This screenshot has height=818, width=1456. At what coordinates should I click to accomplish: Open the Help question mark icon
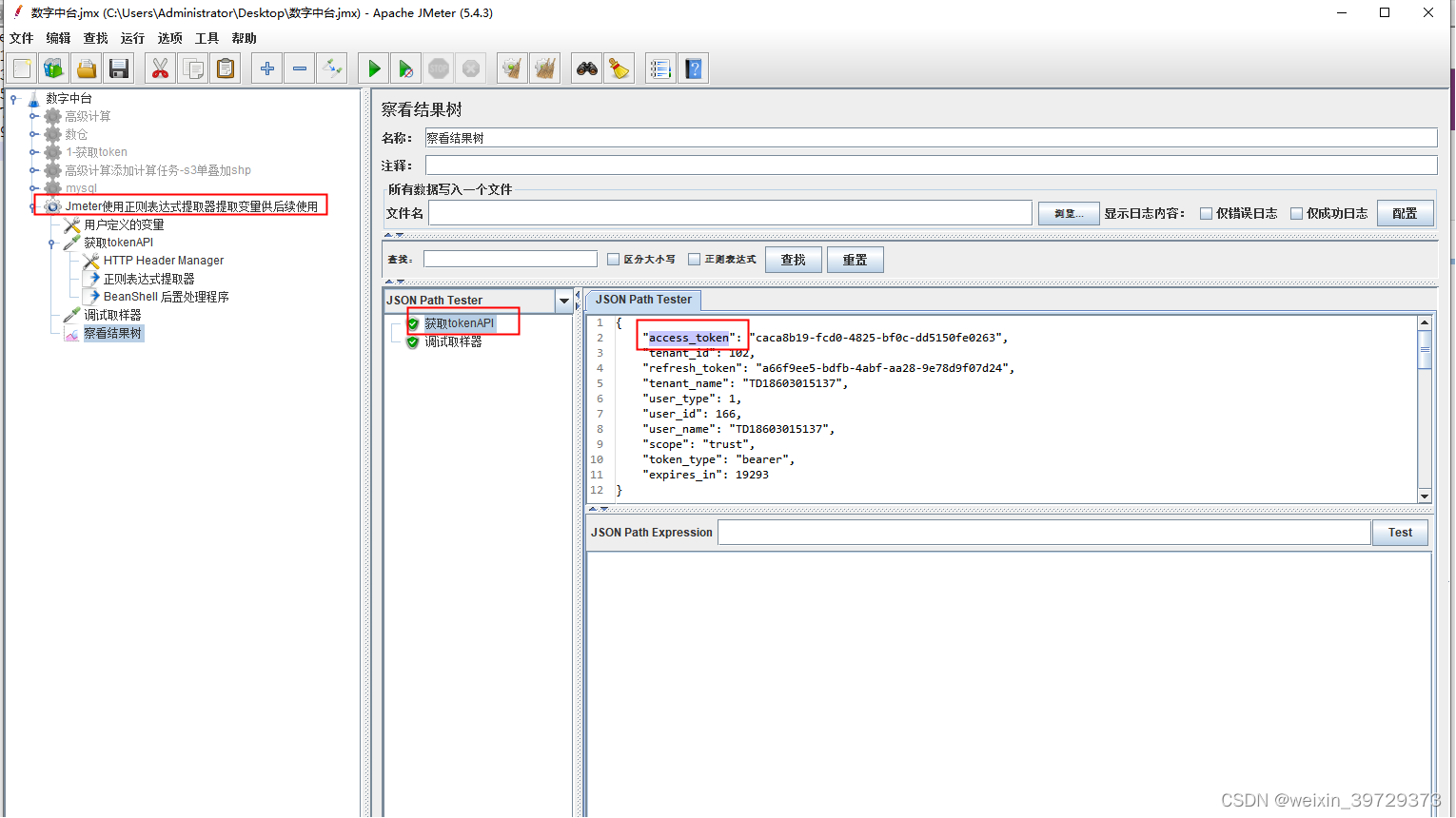(x=694, y=68)
